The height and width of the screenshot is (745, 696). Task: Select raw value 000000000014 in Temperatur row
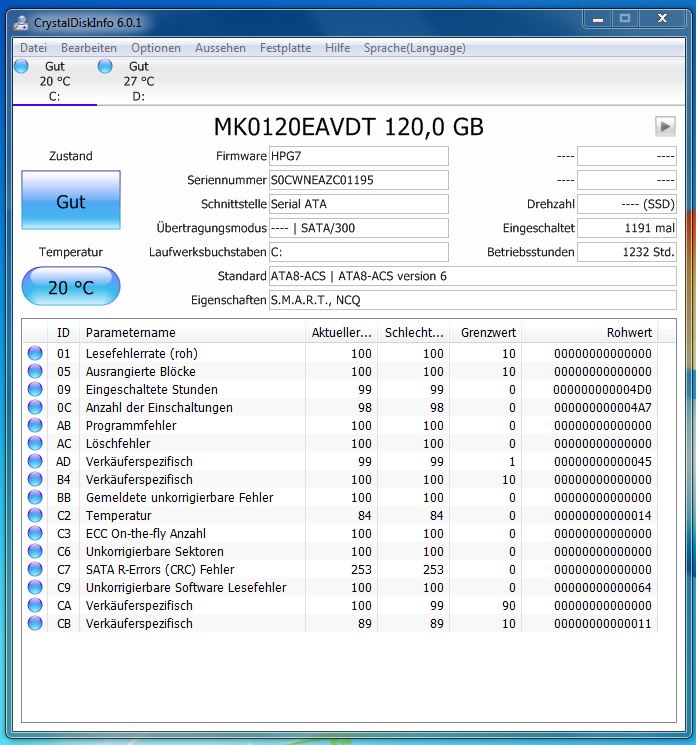[x=602, y=516]
